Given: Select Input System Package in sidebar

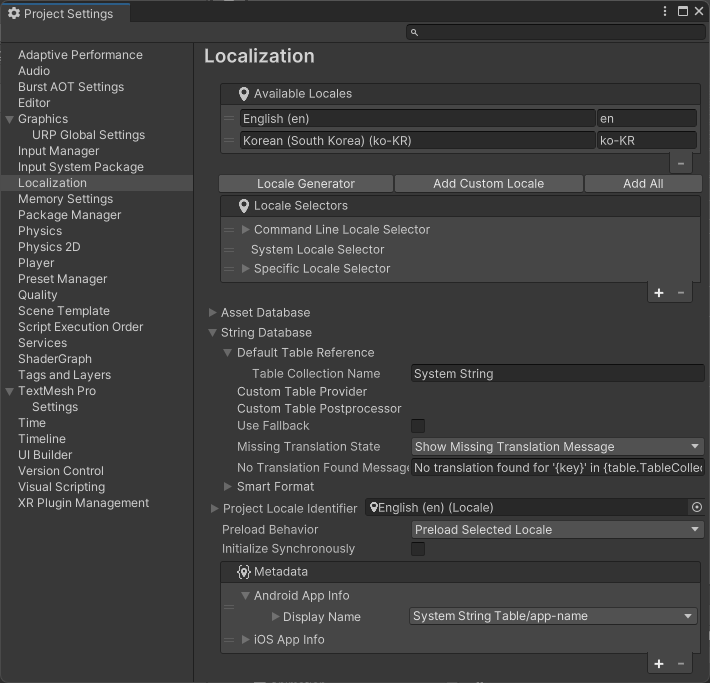Looking at the screenshot, I should (81, 167).
